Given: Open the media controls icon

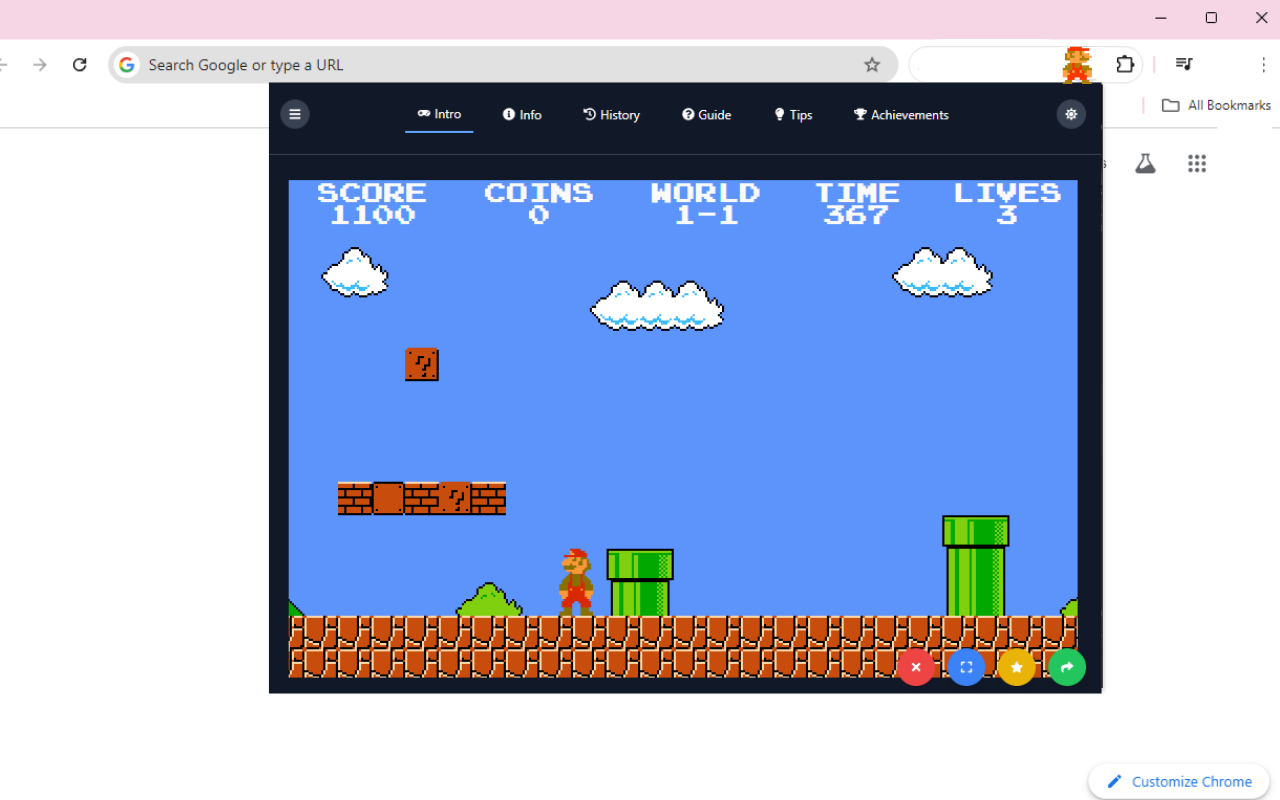Looking at the screenshot, I should click(x=1184, y=65).
